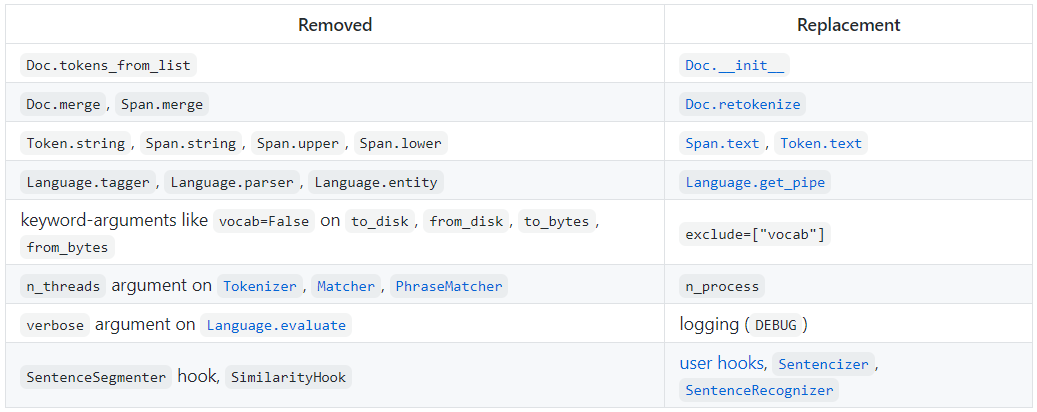
Task: Click the Tokenizer link
Action: (260, 286)
